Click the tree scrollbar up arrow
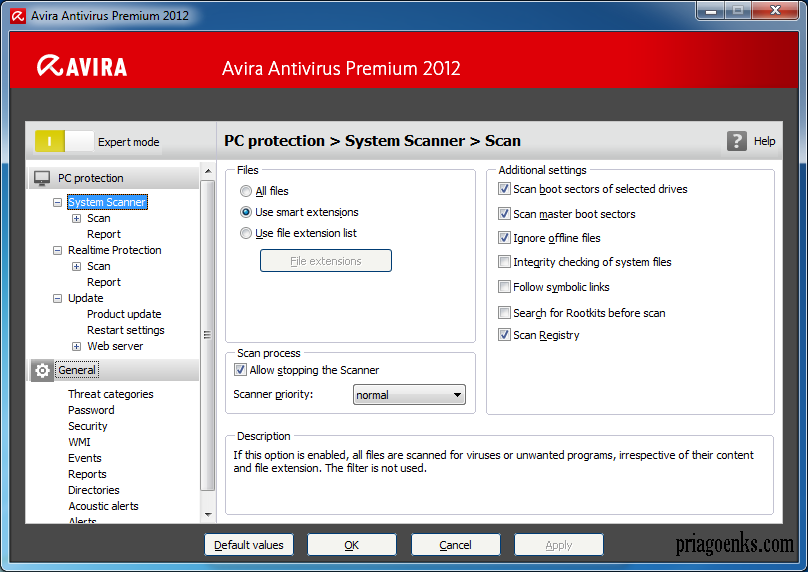 click(x=208, y=171)
